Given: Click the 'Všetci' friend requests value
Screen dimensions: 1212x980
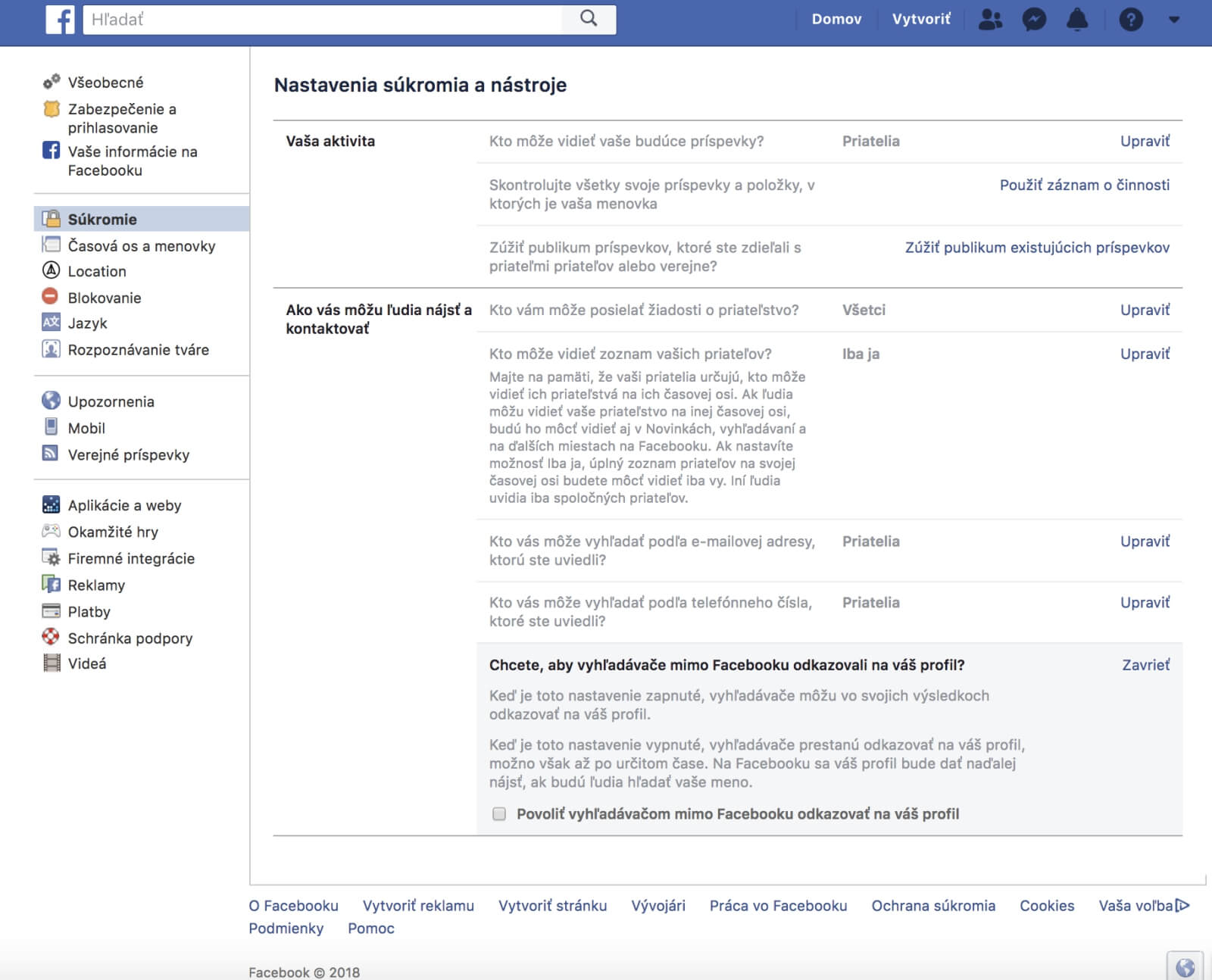Looking at the screenshot, I should point(864,310).
